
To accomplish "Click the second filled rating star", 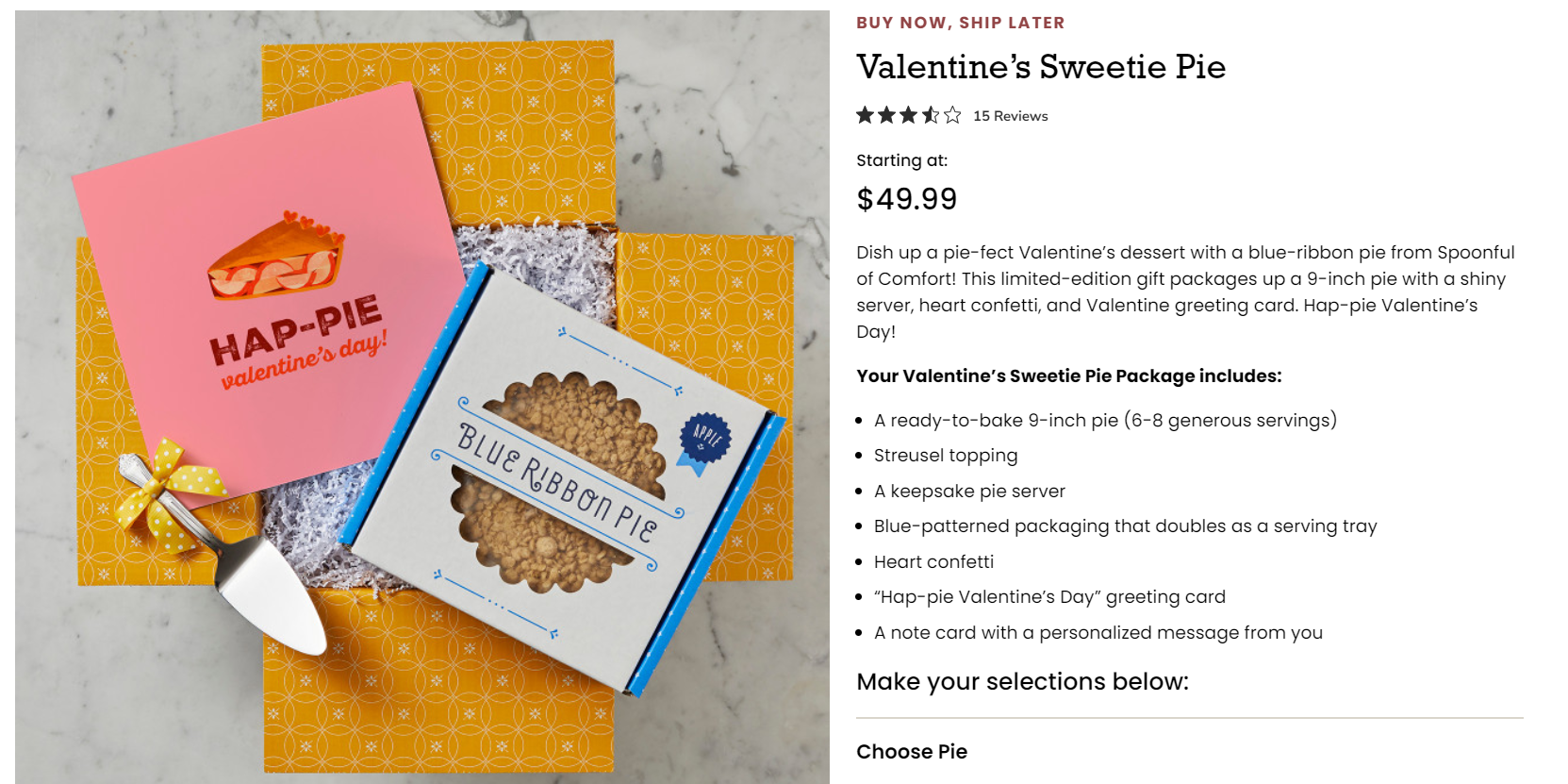I will (886, 115).
